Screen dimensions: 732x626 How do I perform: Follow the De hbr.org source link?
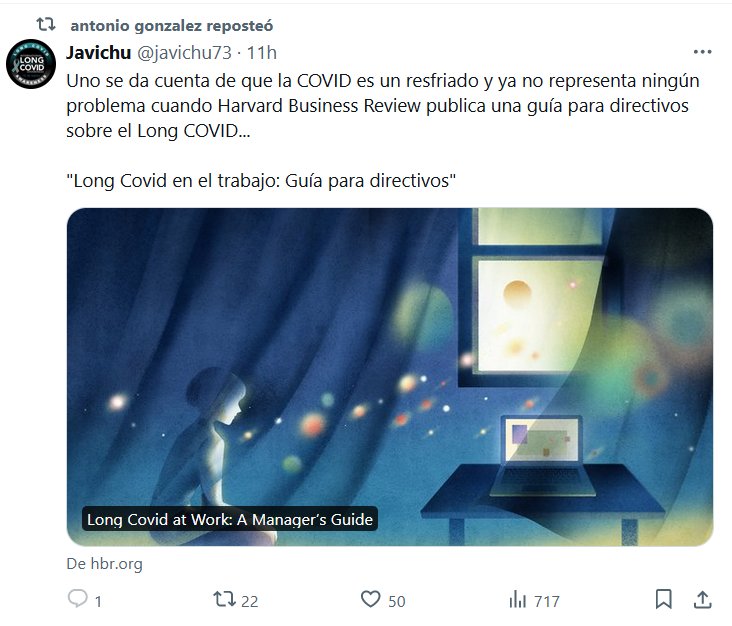pyautogui.click(x=105, y=564)
